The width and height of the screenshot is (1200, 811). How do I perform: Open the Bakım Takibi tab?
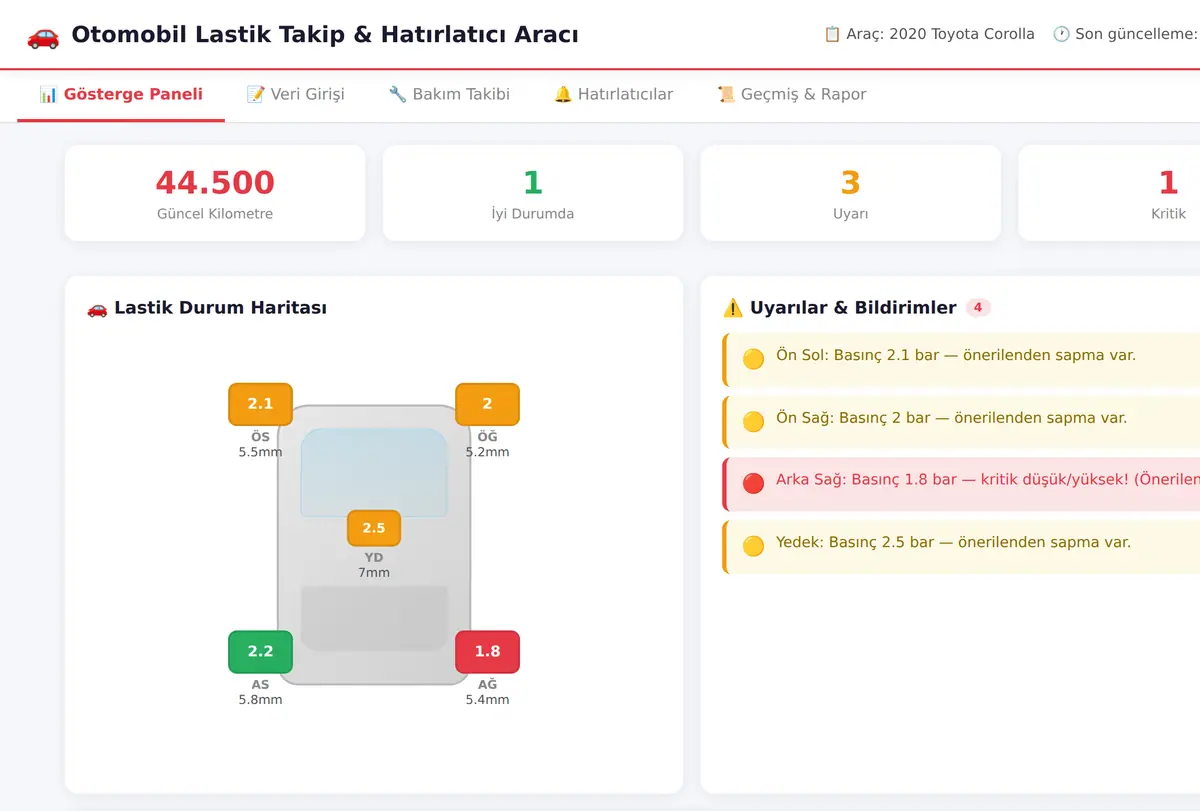coord(449,95)
